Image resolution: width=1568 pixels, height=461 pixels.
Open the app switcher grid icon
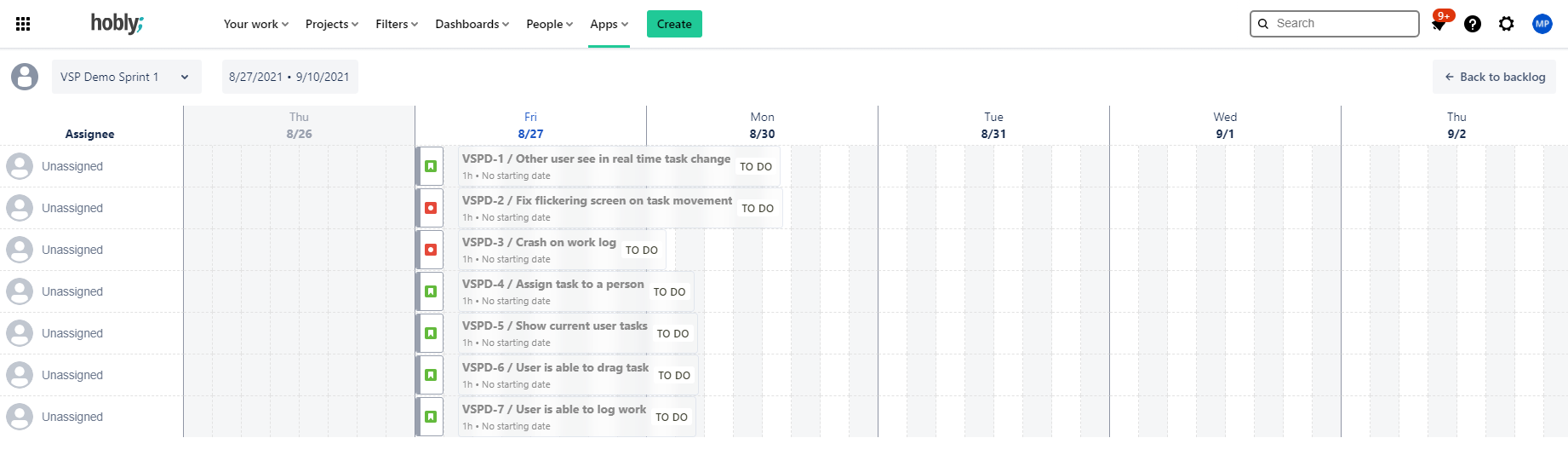23,24
